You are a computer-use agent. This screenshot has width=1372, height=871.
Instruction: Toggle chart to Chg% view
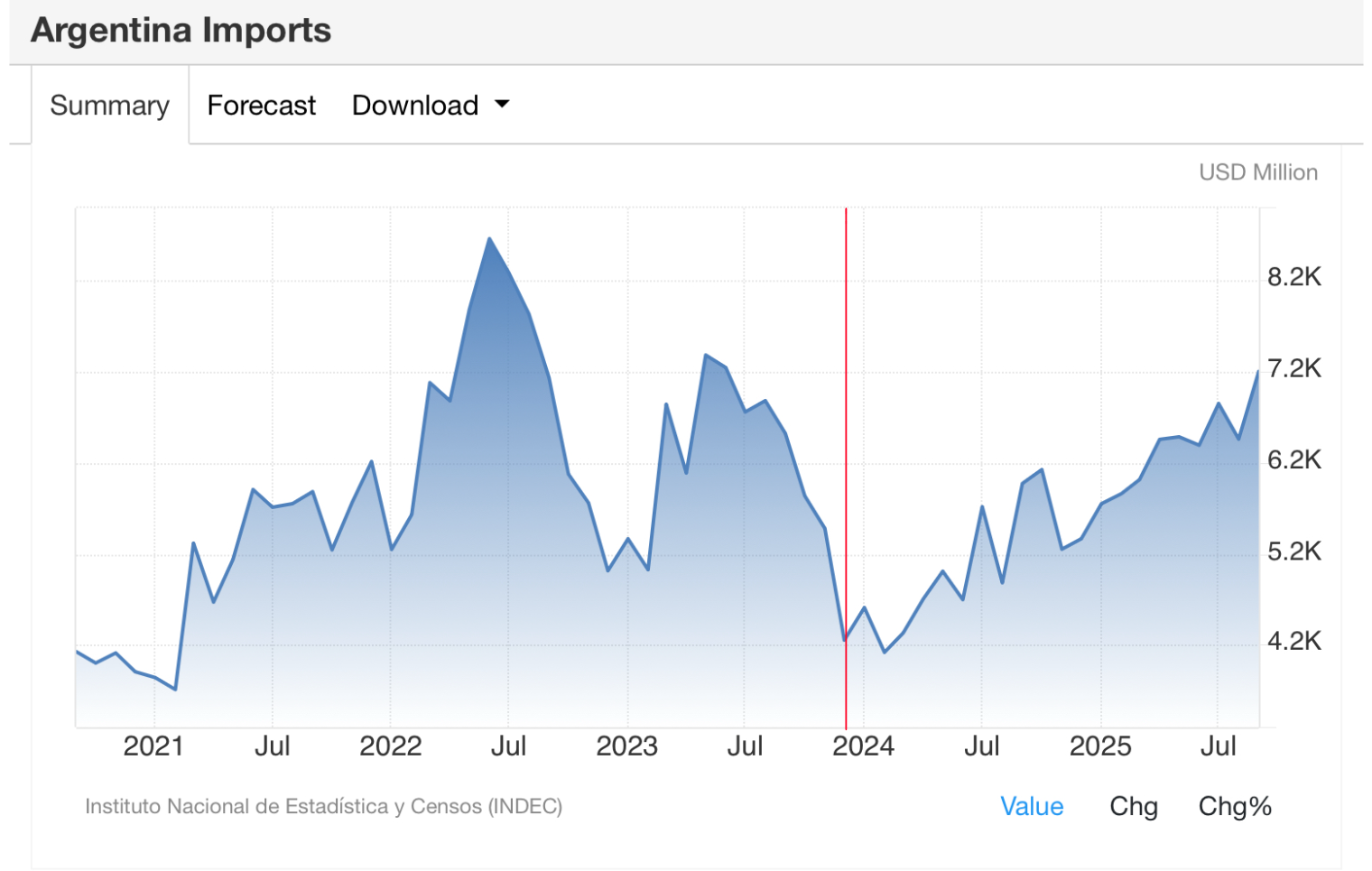1234,806
